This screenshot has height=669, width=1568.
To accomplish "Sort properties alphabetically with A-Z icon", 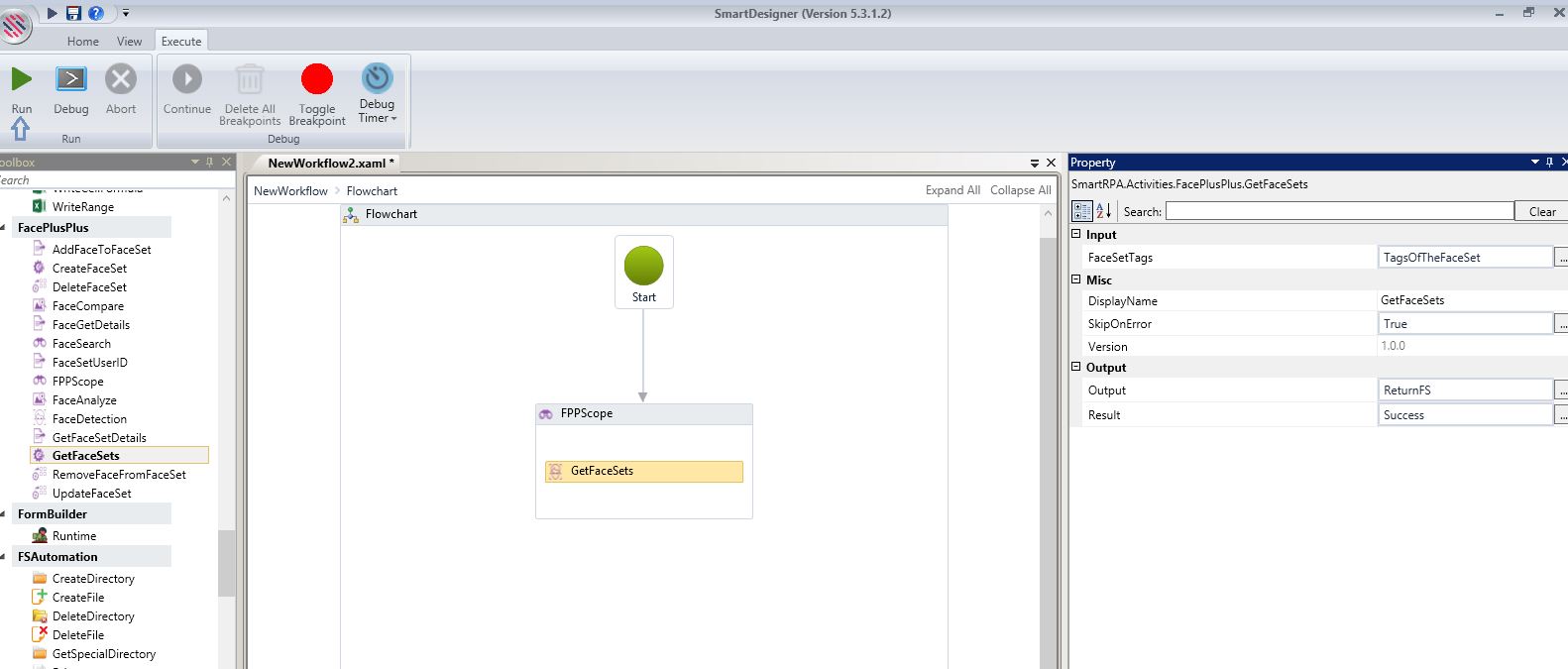I will coord(1103,211).
